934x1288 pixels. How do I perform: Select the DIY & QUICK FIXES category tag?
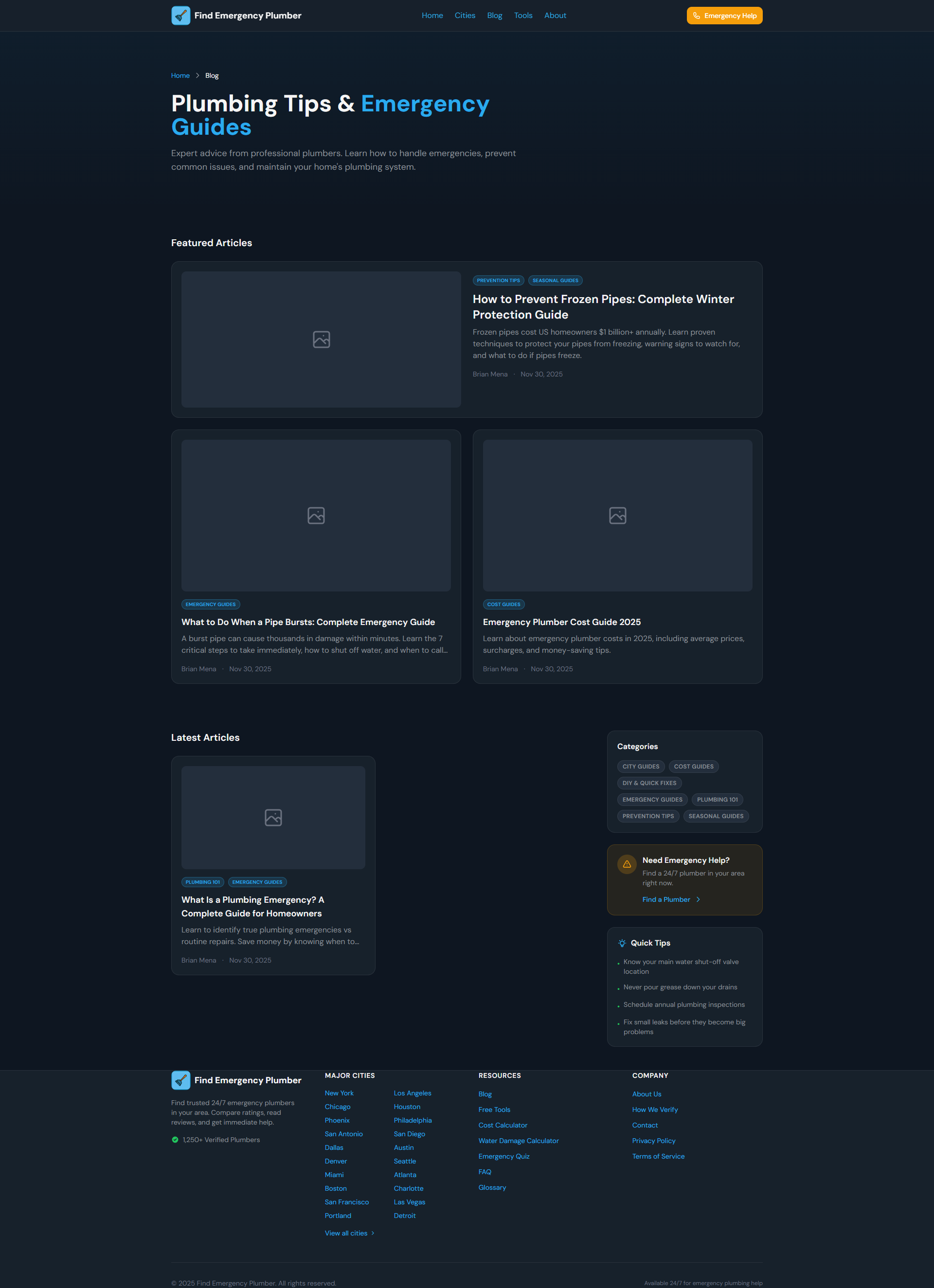pyautogui.click(x=649, y=783)
